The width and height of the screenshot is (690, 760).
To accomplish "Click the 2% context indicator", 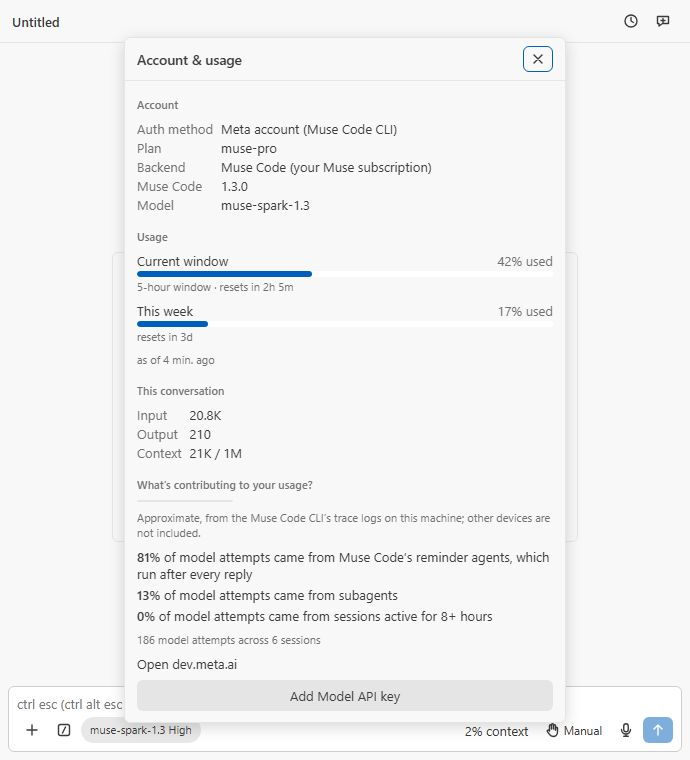I will (496, 731).
